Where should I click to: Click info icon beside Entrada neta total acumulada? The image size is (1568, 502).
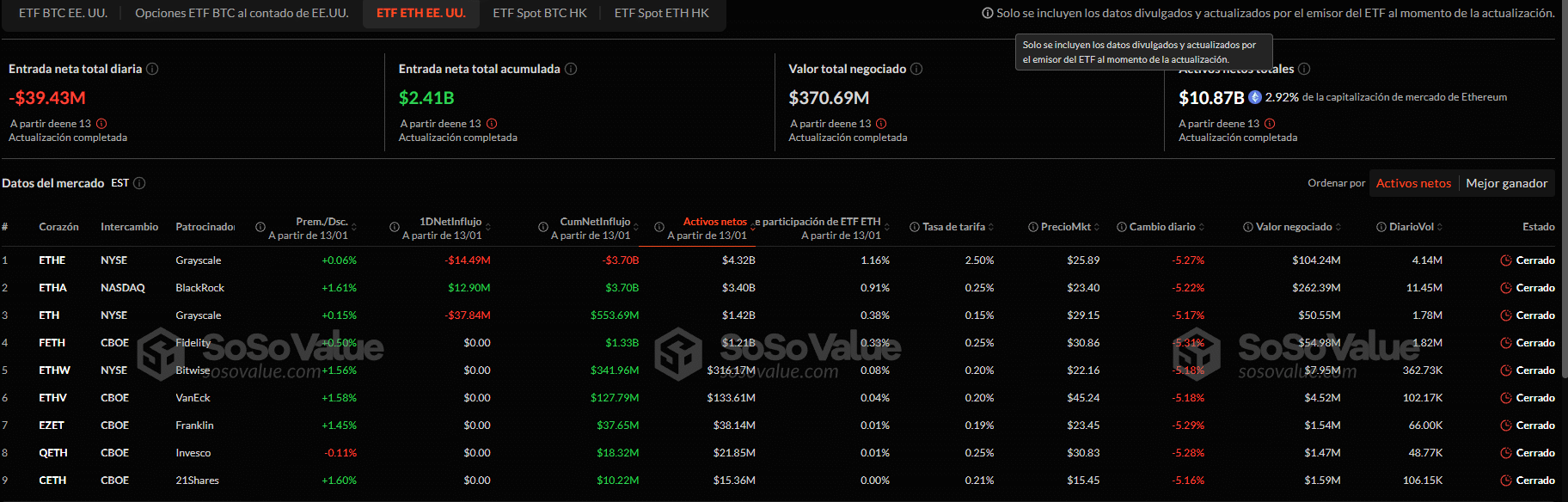point(571,69)
